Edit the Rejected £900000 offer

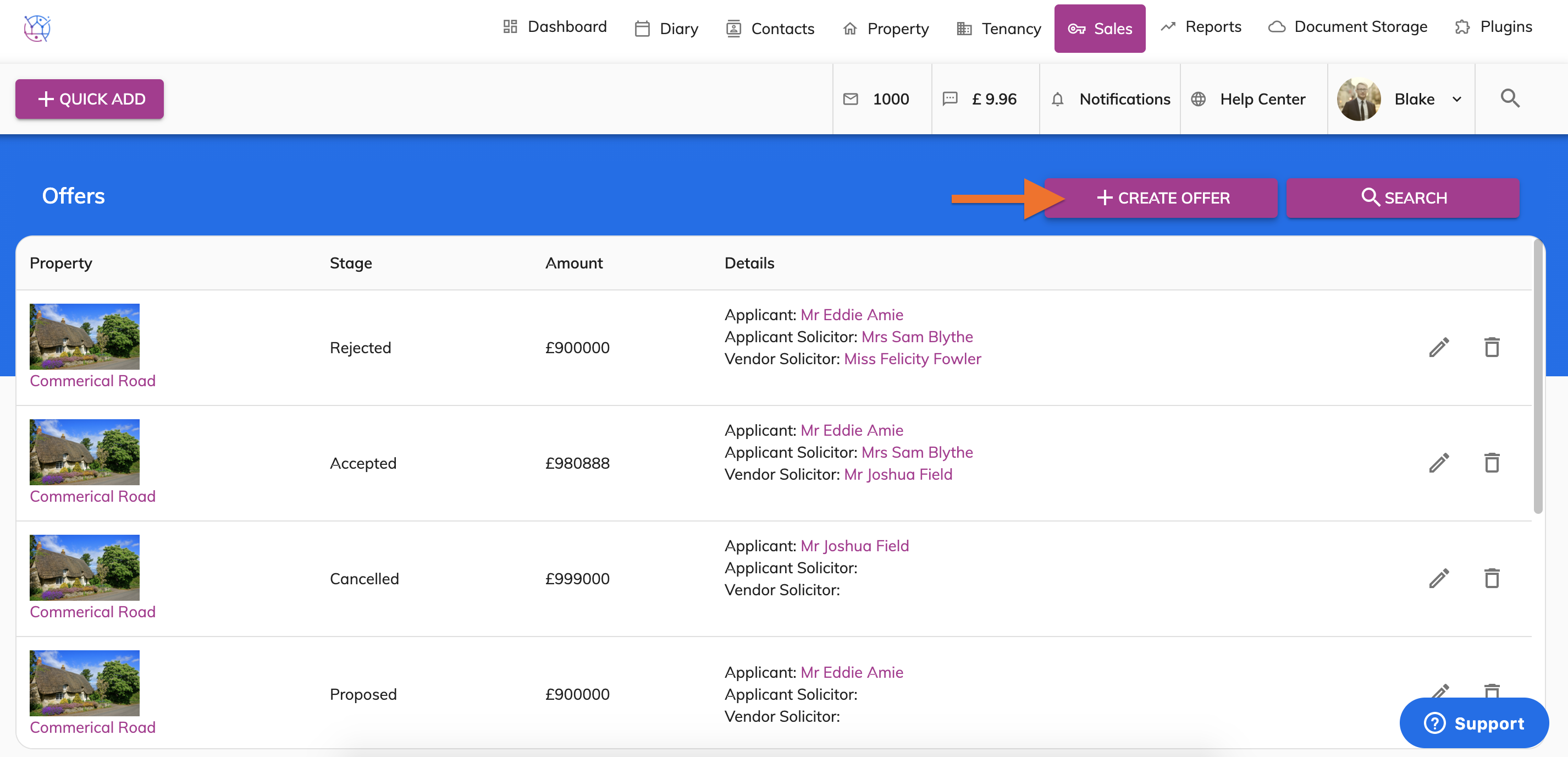coord(1438,347)
